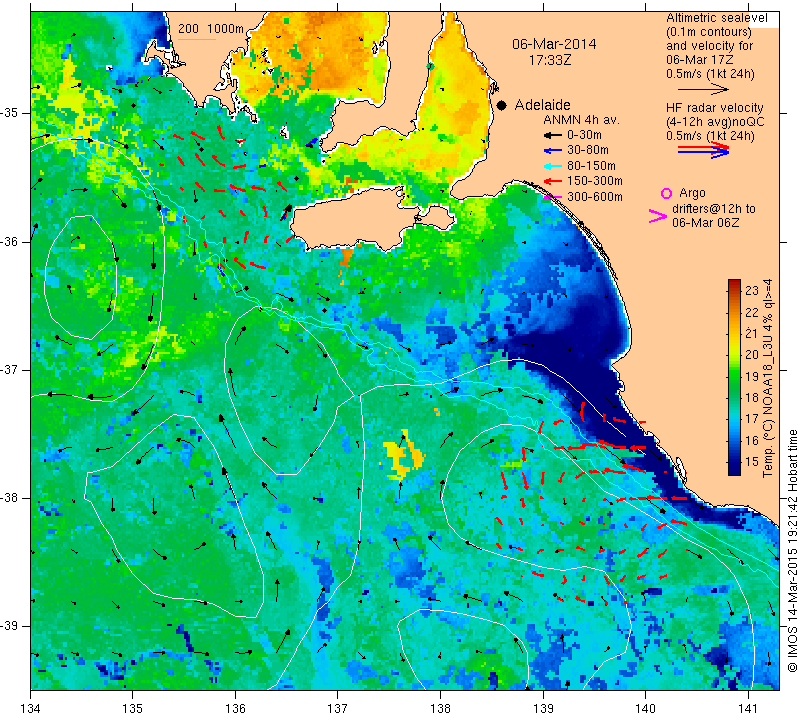Click the magenta Argo circle symbol
This screenshot has height=720, width=800.
tap(666, 193)
